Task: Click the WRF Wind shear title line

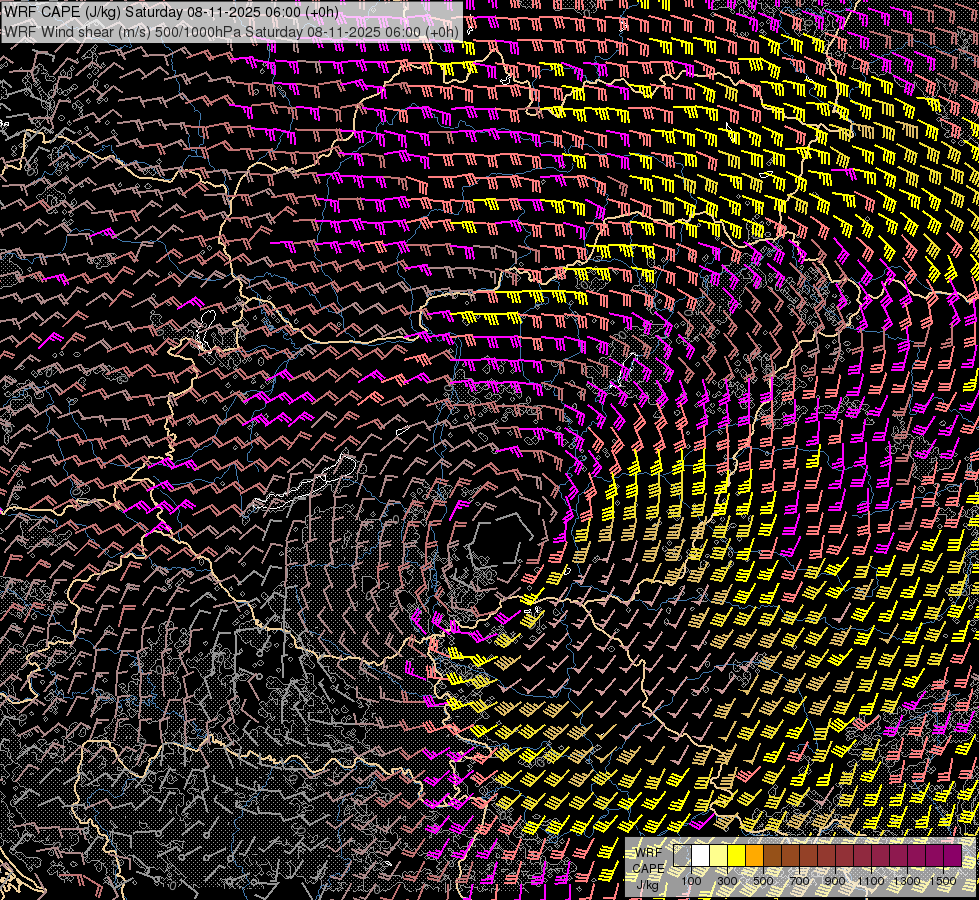Action: (x=231, y=31)
